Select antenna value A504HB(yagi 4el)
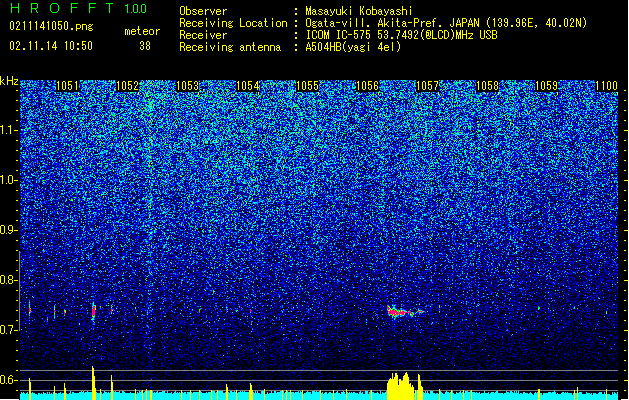Screen dimensions: 629x400 pos(353,47)
